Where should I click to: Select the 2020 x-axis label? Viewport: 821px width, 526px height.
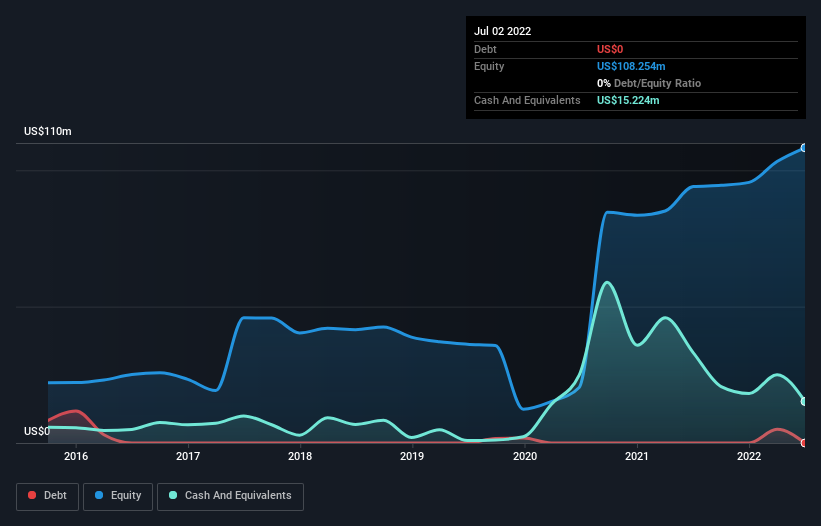525,456
